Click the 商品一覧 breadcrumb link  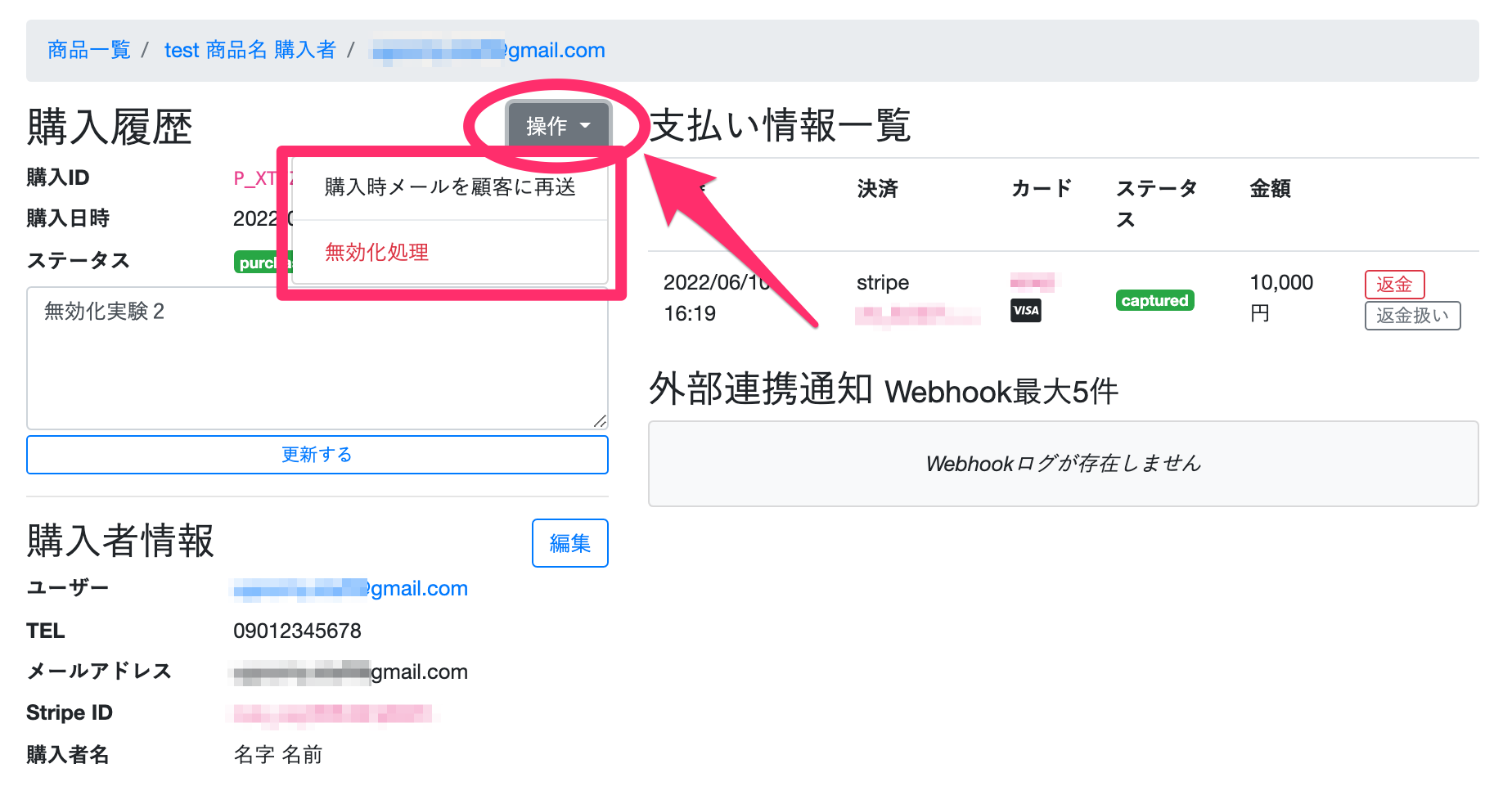89,50
